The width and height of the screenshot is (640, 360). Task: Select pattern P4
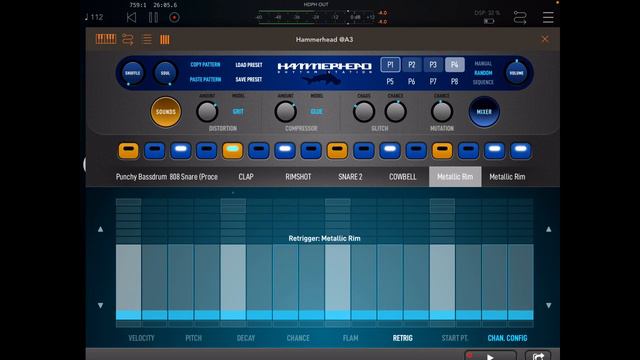[455, 65]
